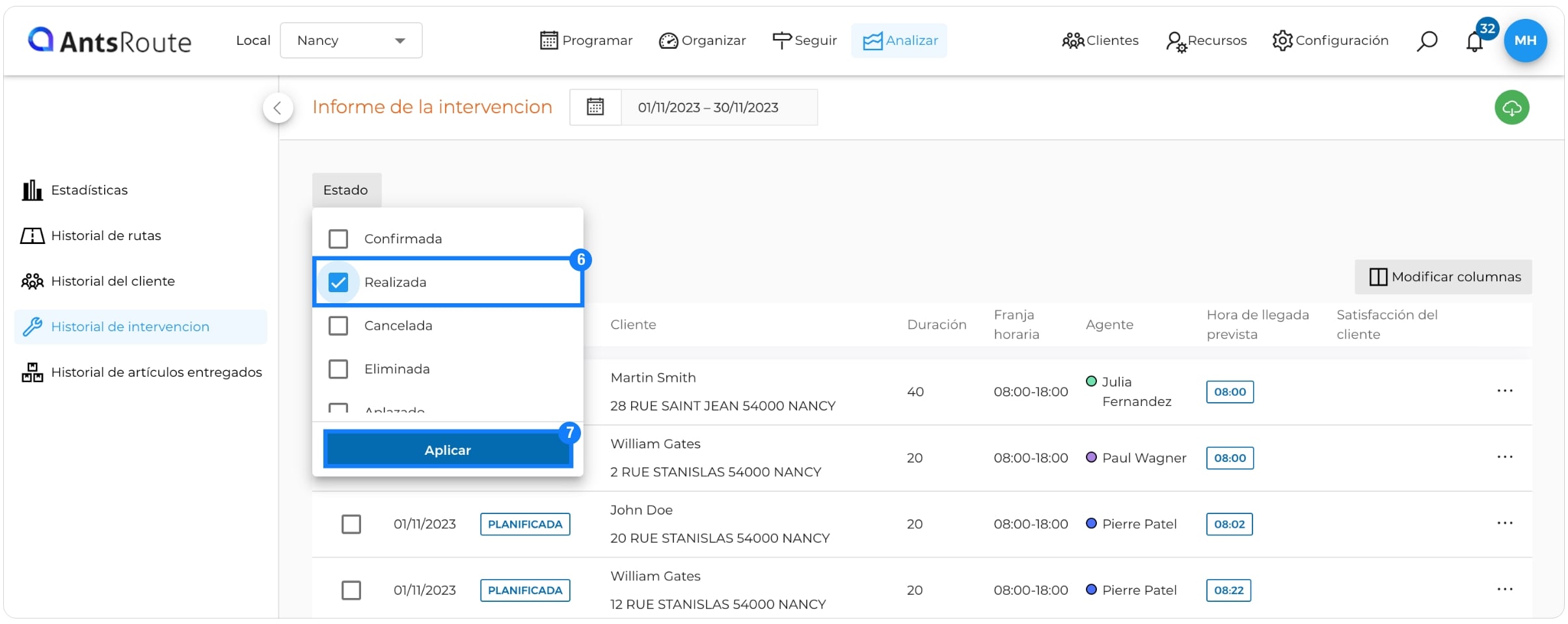
Task: Open the MH user avatar menu
Action: [x=1525, y=40]
